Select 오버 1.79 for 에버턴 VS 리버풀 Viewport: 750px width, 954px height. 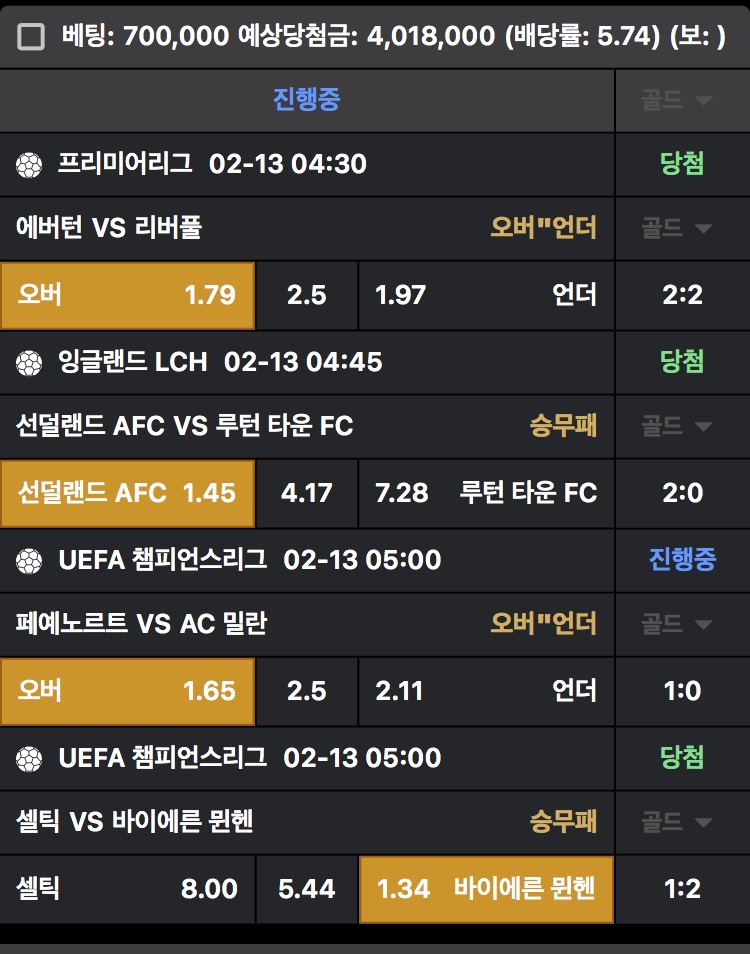(x=128, y=295)
